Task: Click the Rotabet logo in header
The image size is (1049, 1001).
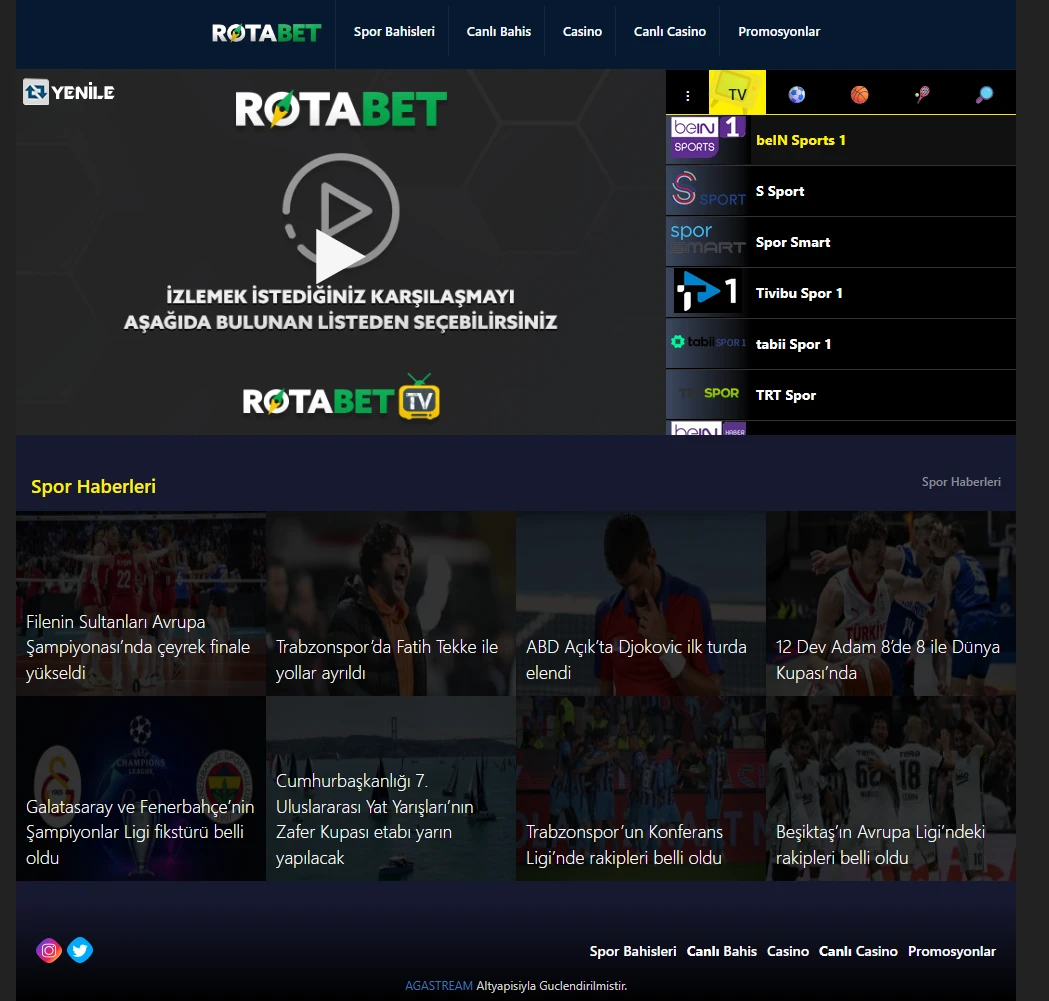Action: click(x=266, y=32)
